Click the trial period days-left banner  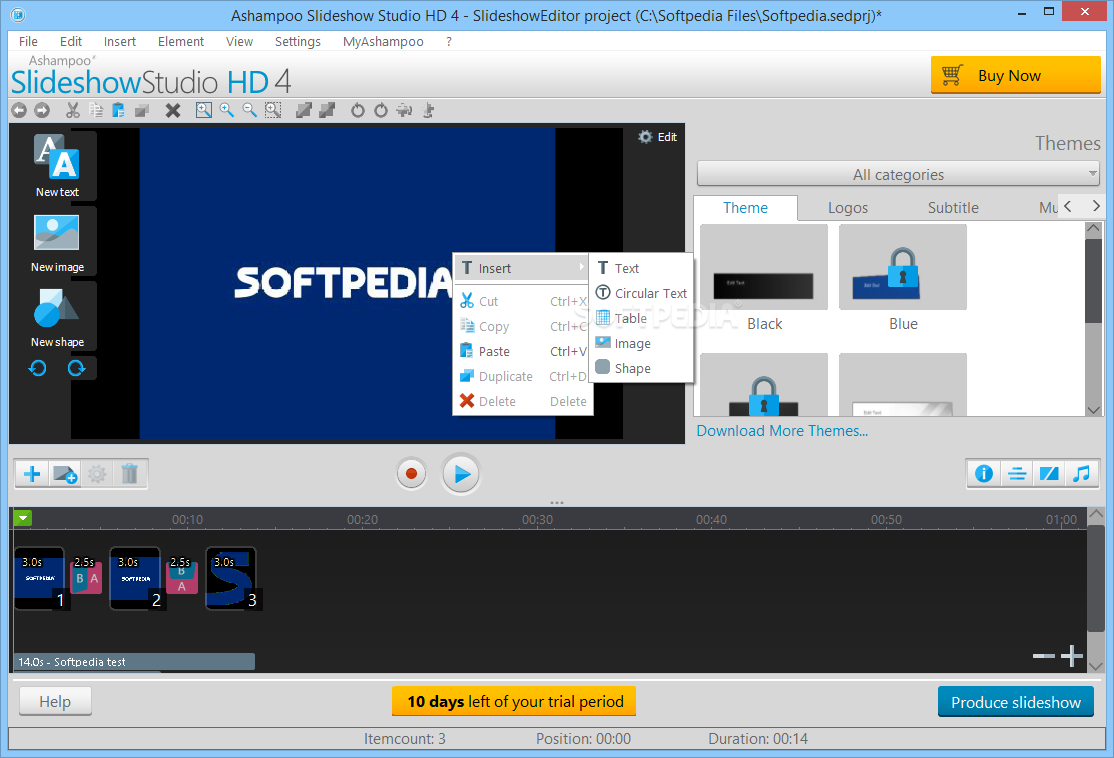click(x=514, y=701)
